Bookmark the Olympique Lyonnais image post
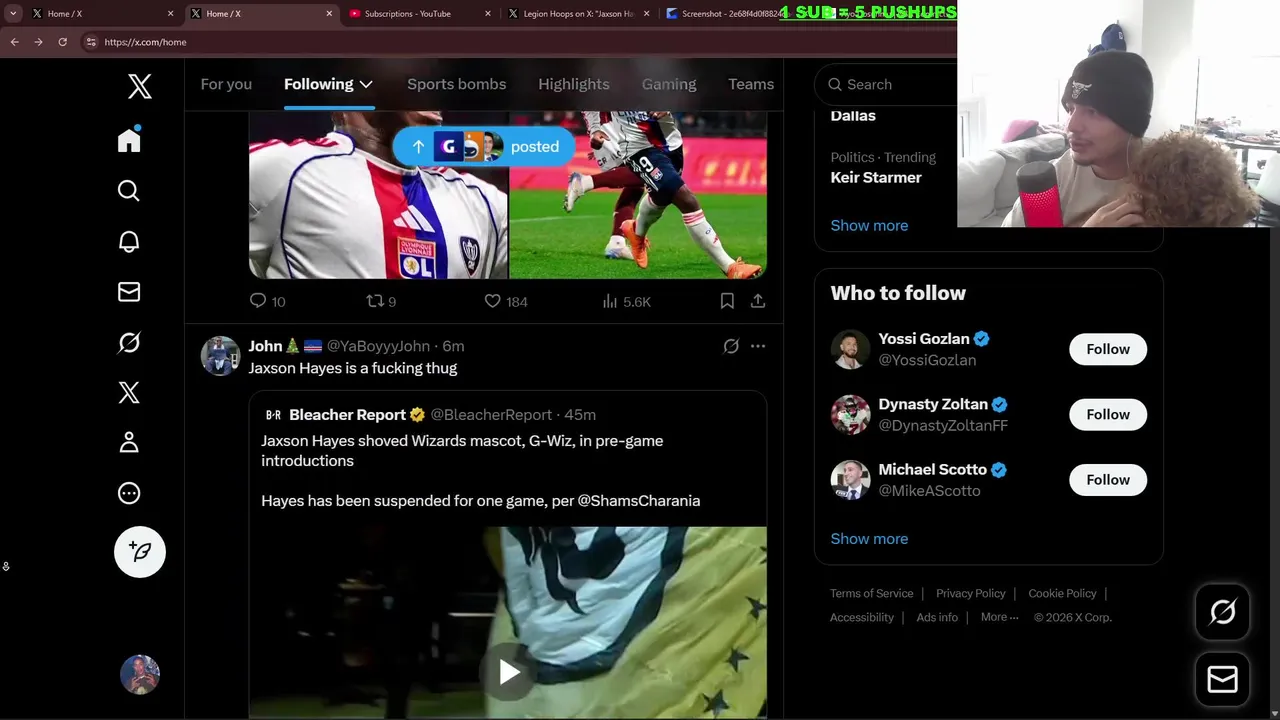Viewport: 1280px width, 720px height. click(x=727, y=300)
